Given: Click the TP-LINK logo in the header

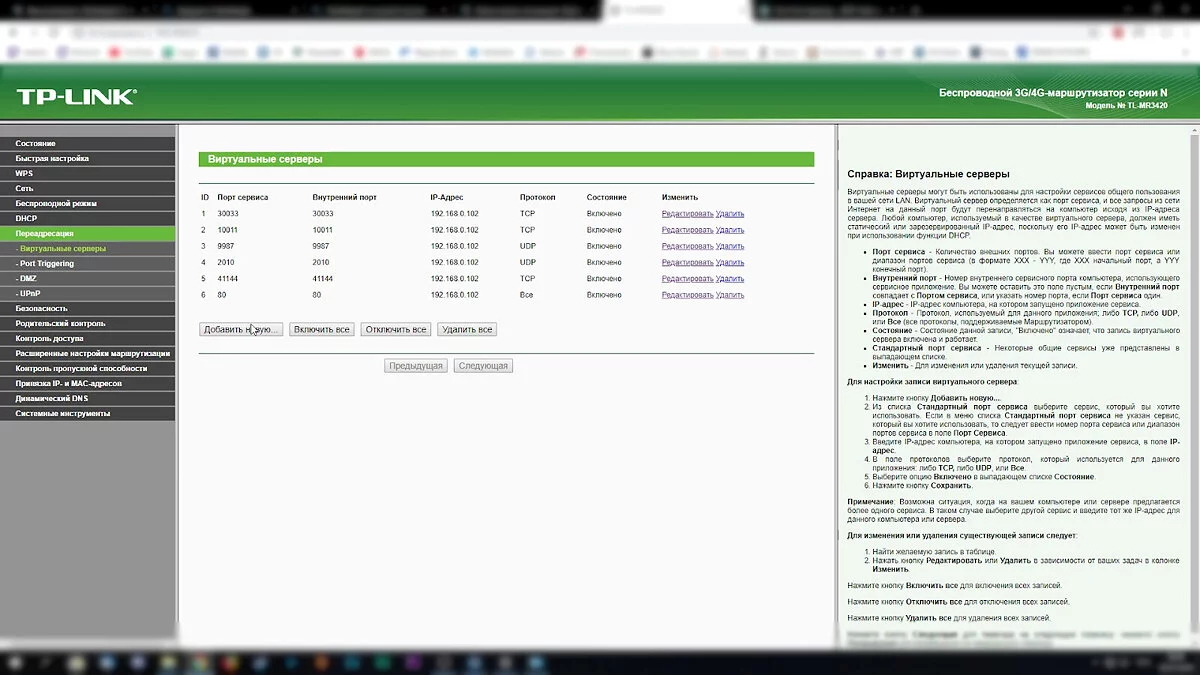Looking at the screenshot, I should [75, 97].
